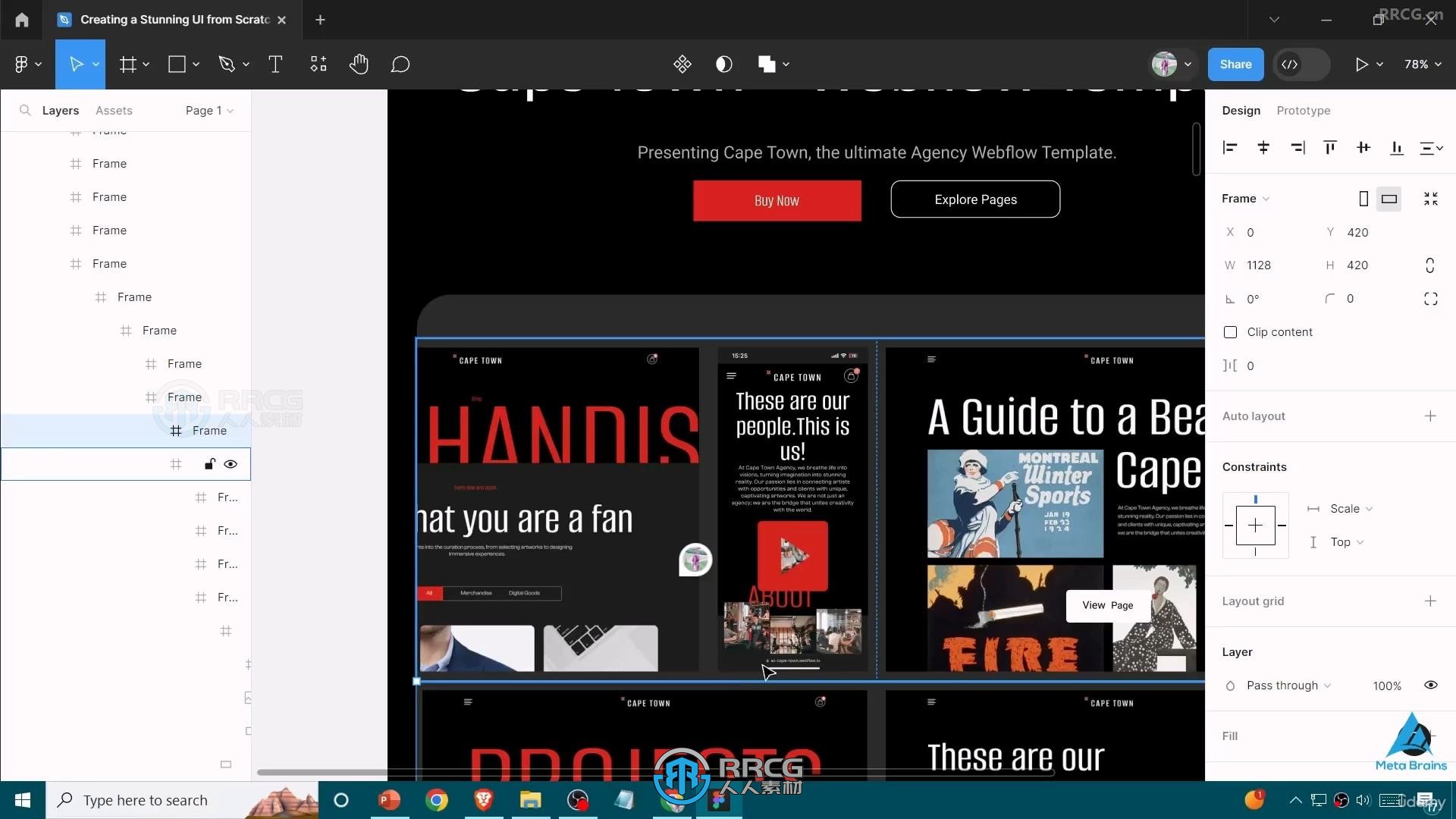Switch to Design tab
Image resolution: width=1456 pixels, height=819 pixels.
pyautogui.click(x=1241, y=111)
